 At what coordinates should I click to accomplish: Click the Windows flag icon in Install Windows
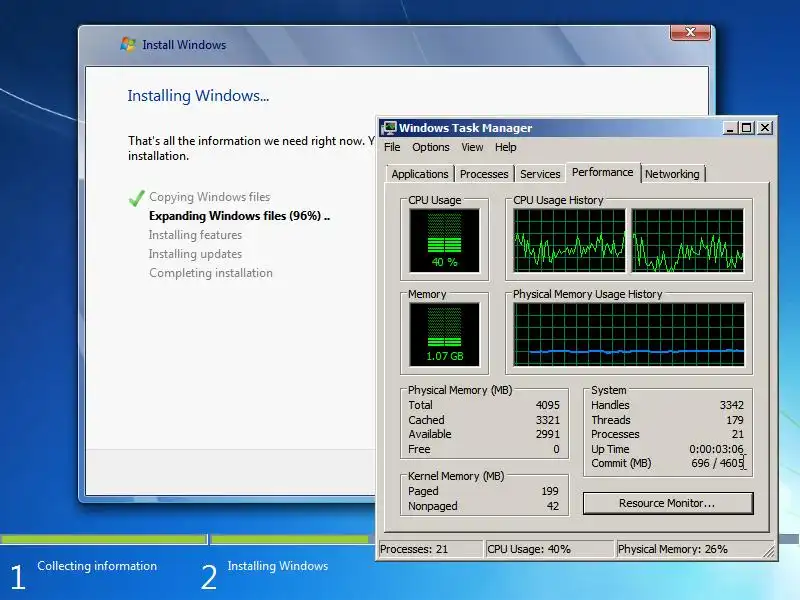click(128, 44)
